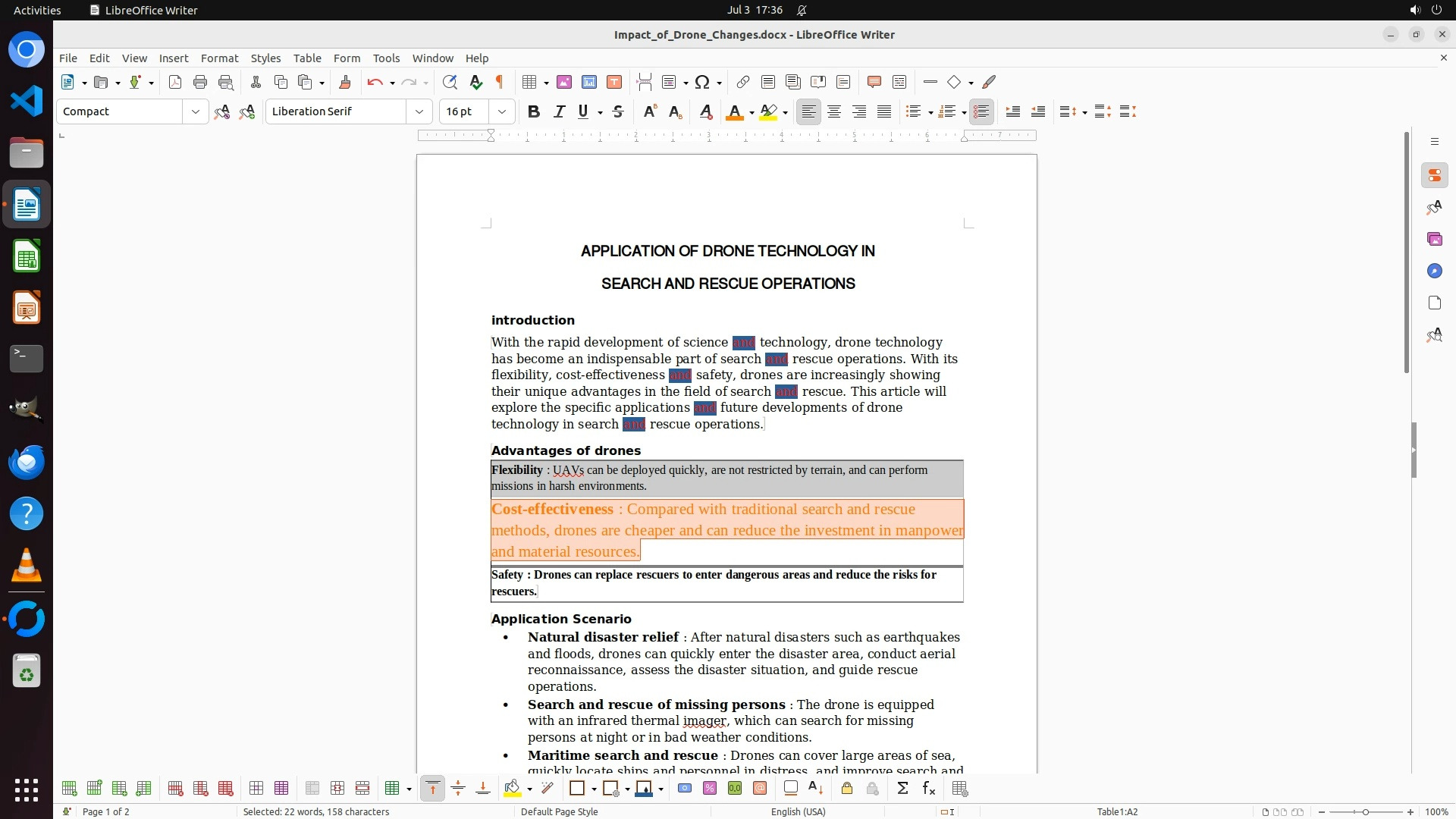Click the Insert Image icon
The image size is (1456, 819).
[564, 83]
